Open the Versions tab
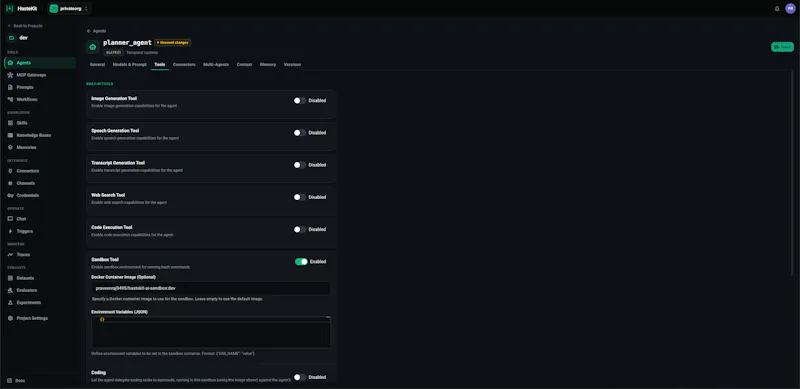Viewport: 800px width, 389px height. click(292, 65)
